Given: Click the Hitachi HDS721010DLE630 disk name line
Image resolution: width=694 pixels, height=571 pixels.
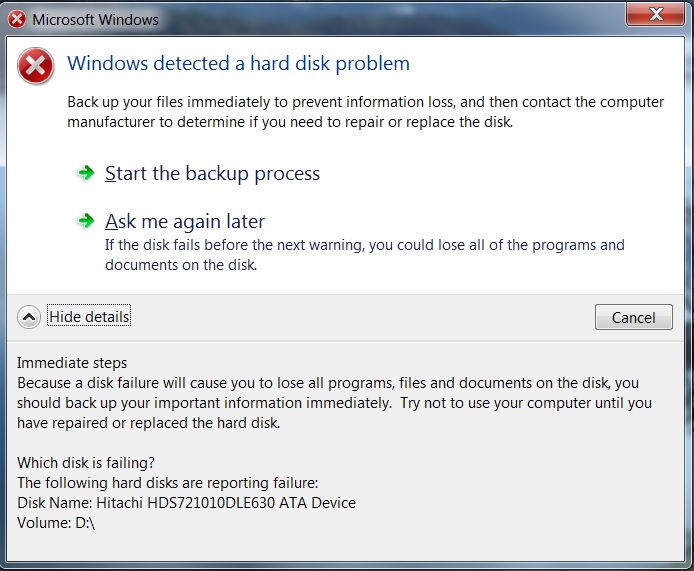Looking at the screenshot, I should (186, 503).
